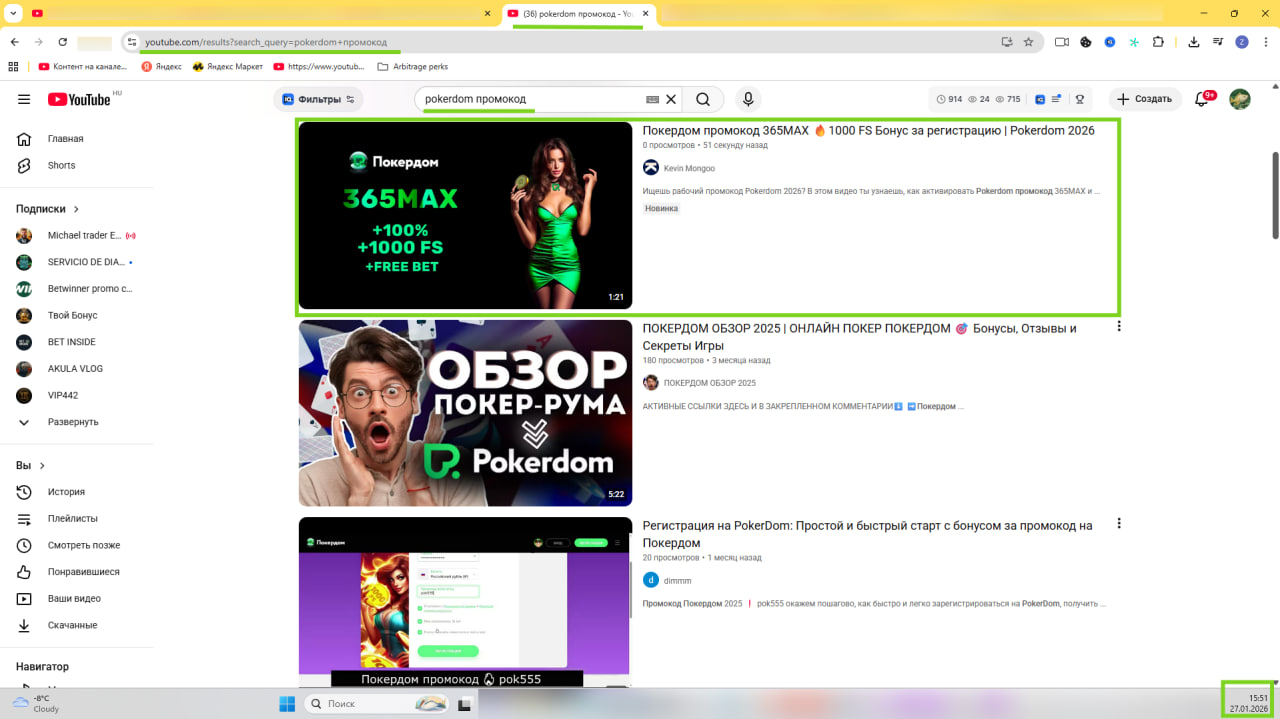This screenshot has width=1280, height=719.
Task: Open the Windows Start menu
Action: pyautogui.click(x=287, y=704)
